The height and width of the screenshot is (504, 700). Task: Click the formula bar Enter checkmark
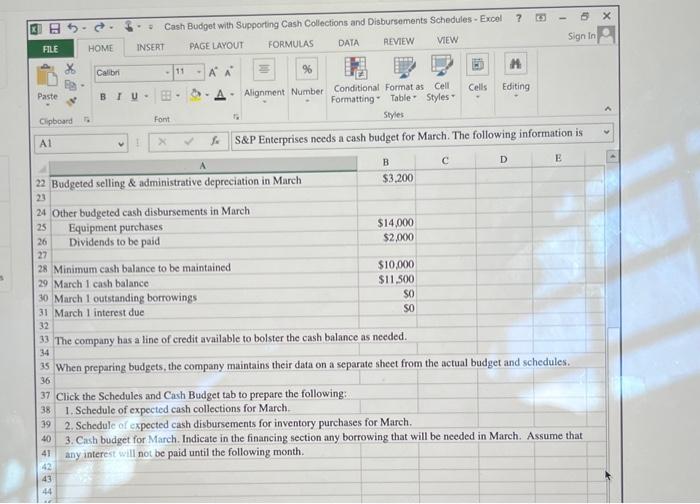click(189, 141)
